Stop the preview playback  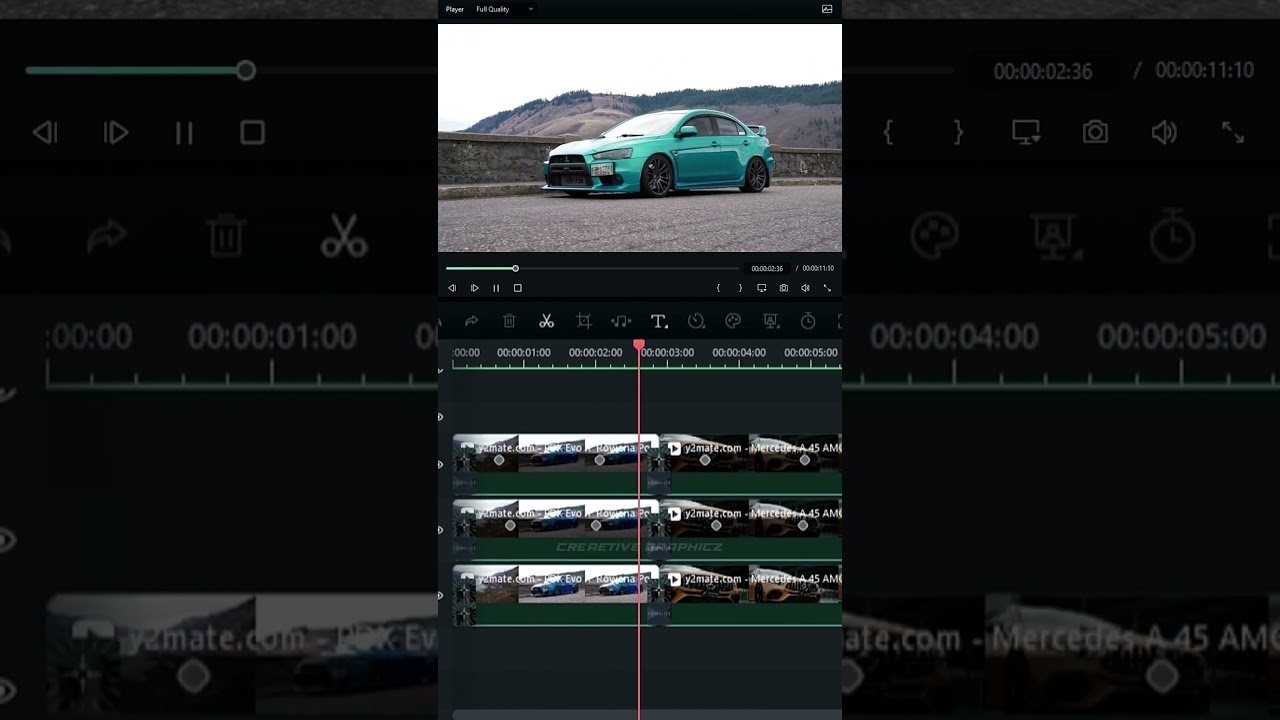[x=517, y=288]
